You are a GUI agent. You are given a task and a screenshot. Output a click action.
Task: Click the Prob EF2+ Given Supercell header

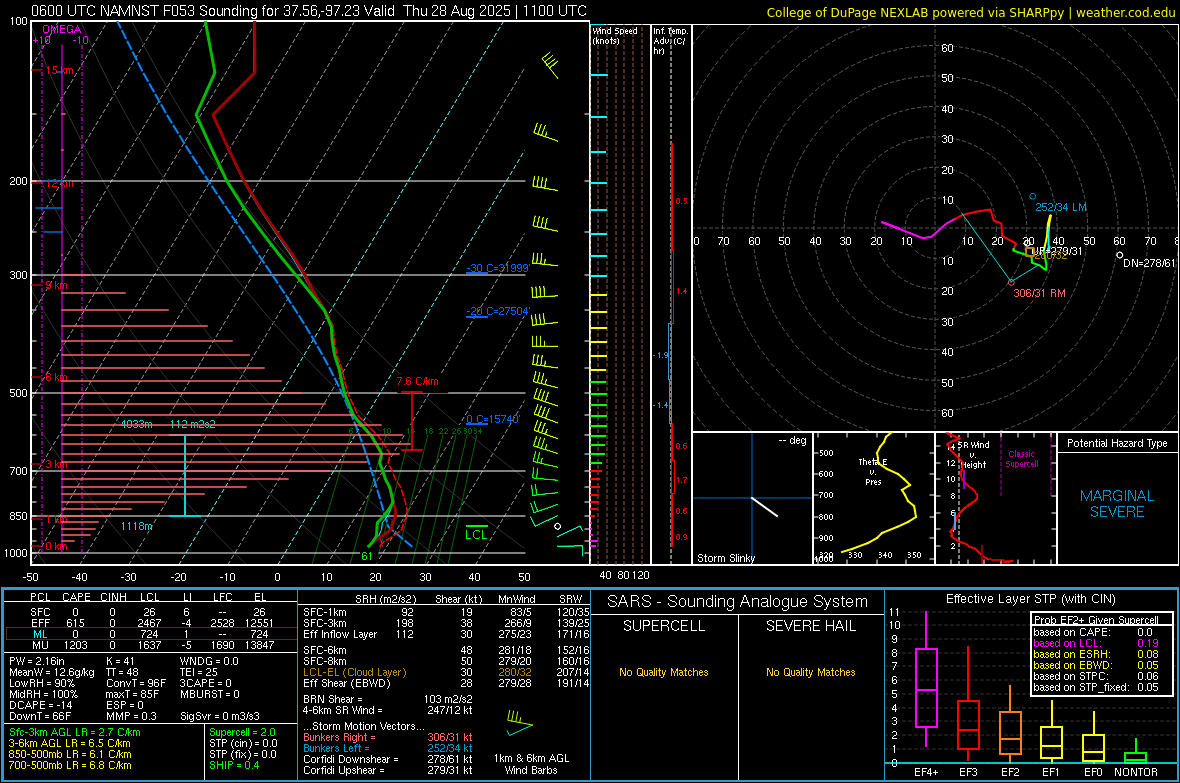coord(1096,620)
